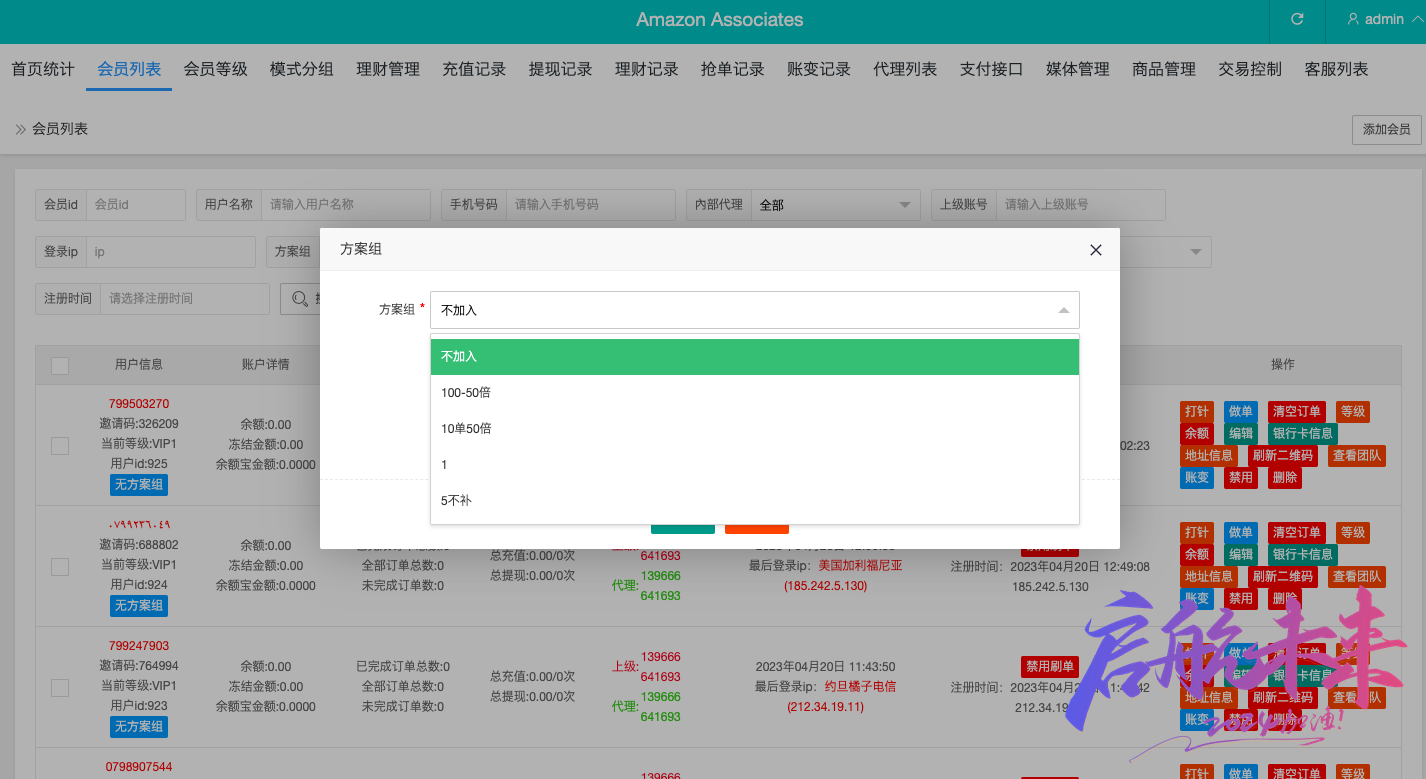Click the 约旦橘子电信 location text
This screenshot has width=1426, height=779.
(x=860, y=687)
